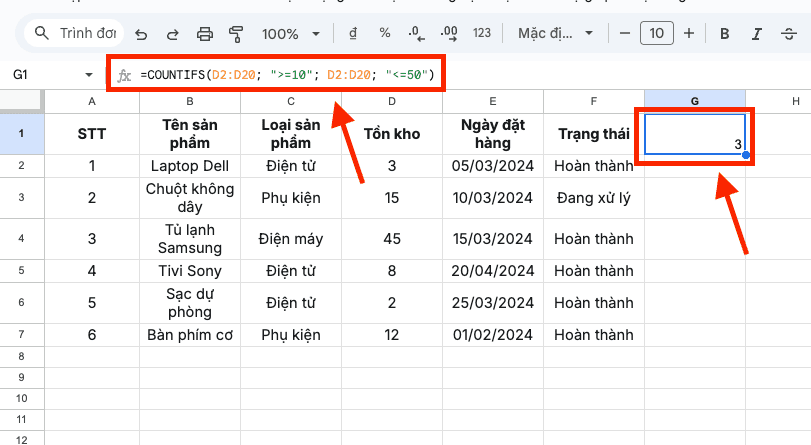The image size is (811, 445).
Task: Select column A header
Action: (92, 101)
